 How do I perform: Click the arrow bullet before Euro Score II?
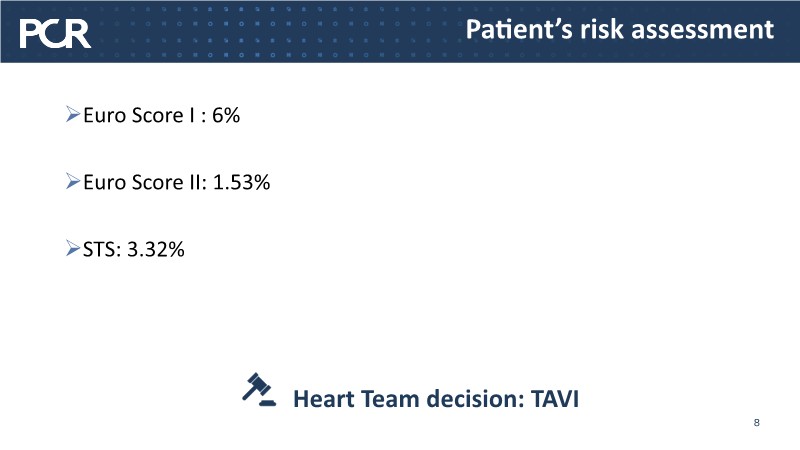coord(72,182)
